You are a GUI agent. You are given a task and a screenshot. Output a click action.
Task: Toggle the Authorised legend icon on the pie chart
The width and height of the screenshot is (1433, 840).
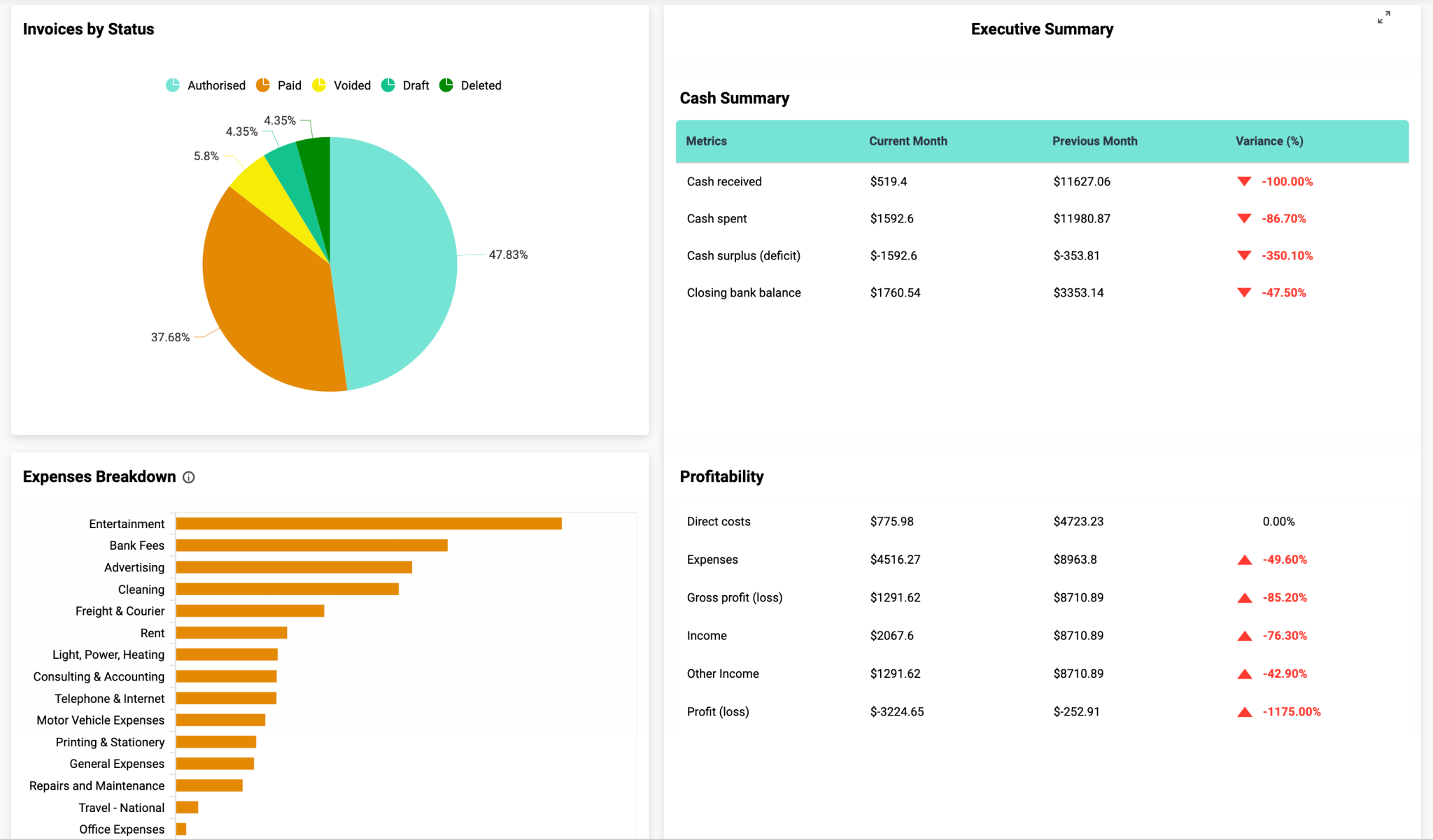(x=172, y=85)
